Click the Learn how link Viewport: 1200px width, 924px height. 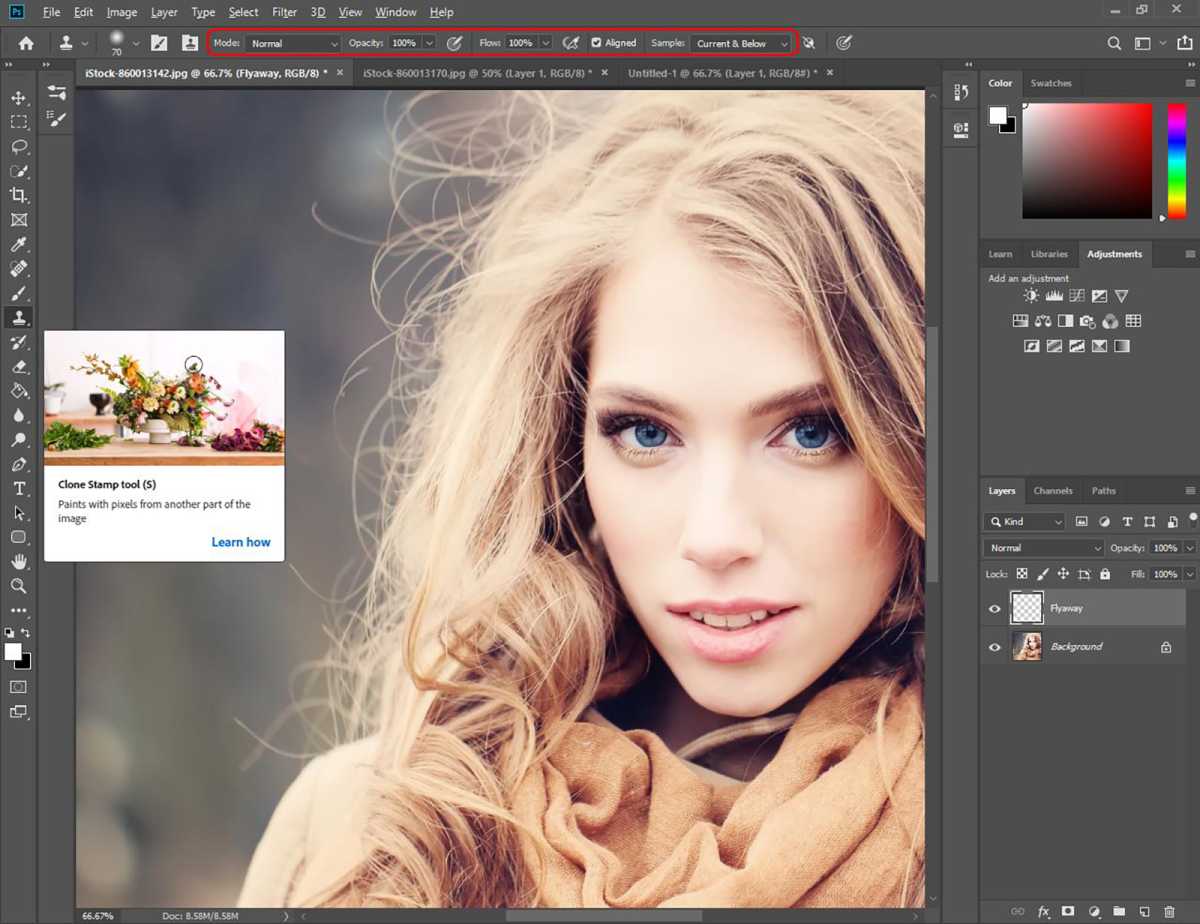pos(241,541)
